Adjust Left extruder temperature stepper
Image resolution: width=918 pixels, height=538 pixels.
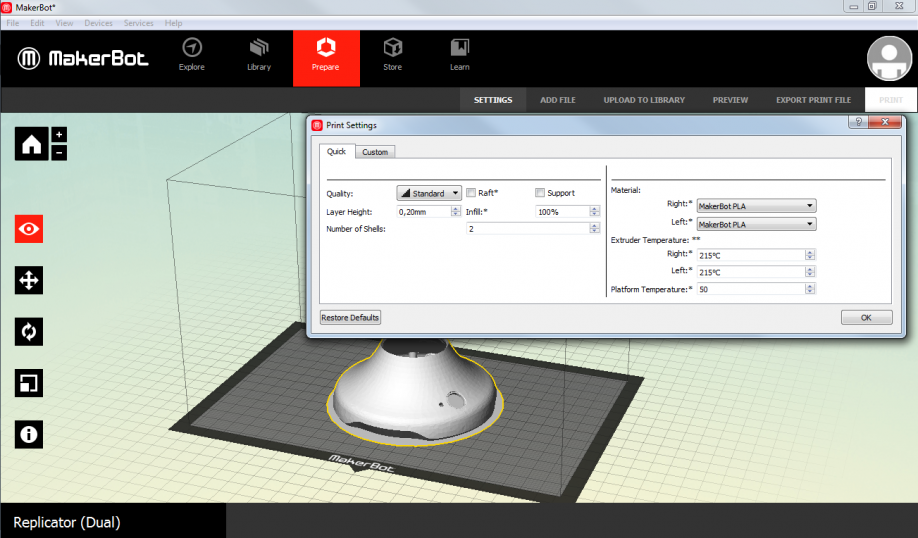810,272
